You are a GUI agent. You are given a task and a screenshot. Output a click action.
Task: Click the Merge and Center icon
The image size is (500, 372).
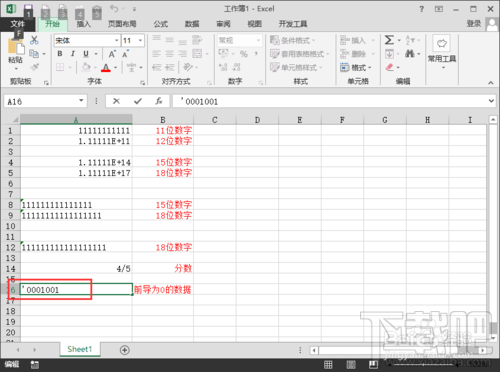point(197,54)
